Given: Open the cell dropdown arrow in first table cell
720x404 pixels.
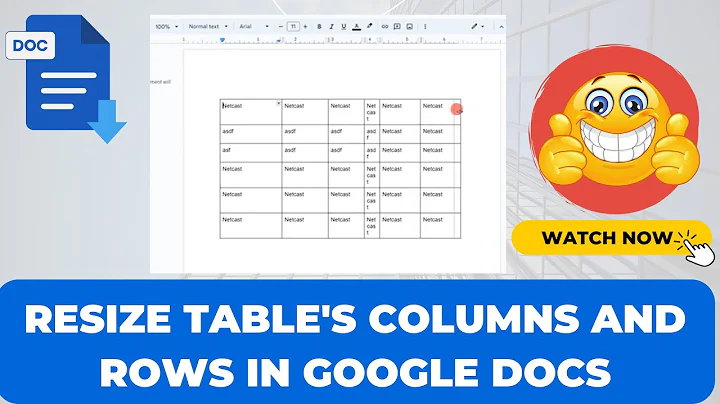Looking at the screenshot, I should [x=278, y=103].
